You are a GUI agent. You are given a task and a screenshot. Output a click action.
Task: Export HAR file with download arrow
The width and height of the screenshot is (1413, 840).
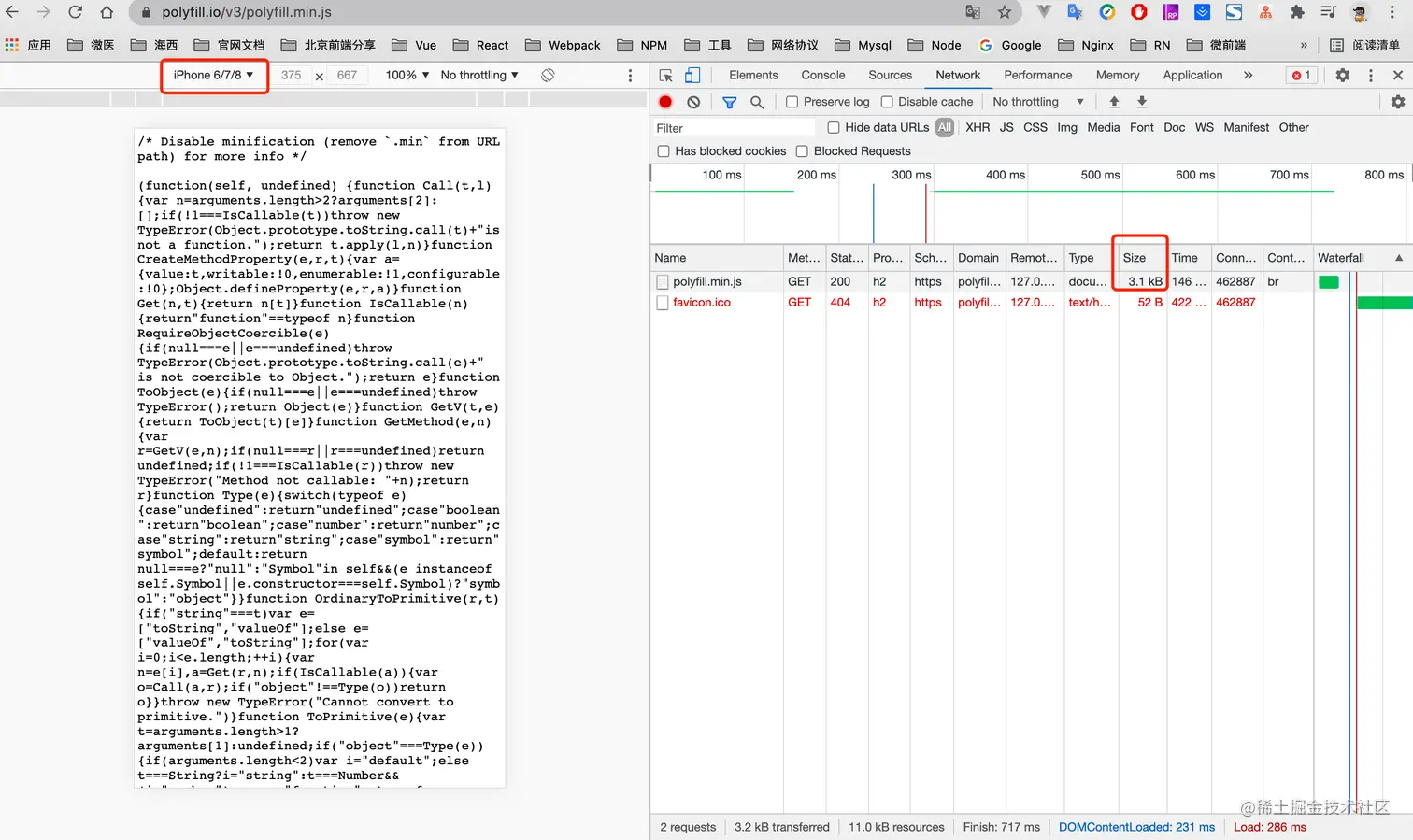[x=1142, y=102]
